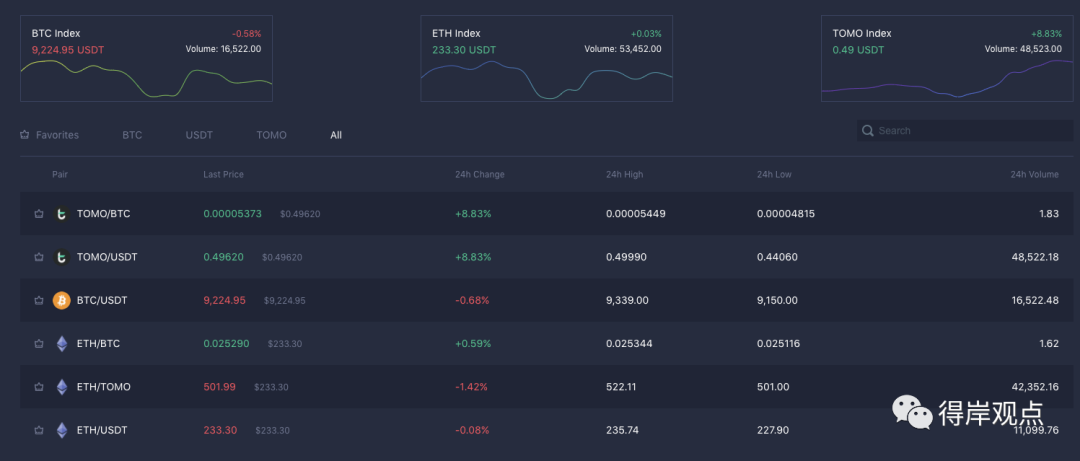Click the last price 0.025290
The width and height of the screenshot is (1080, 461).
pyautogui.click(x=226, y=344)
